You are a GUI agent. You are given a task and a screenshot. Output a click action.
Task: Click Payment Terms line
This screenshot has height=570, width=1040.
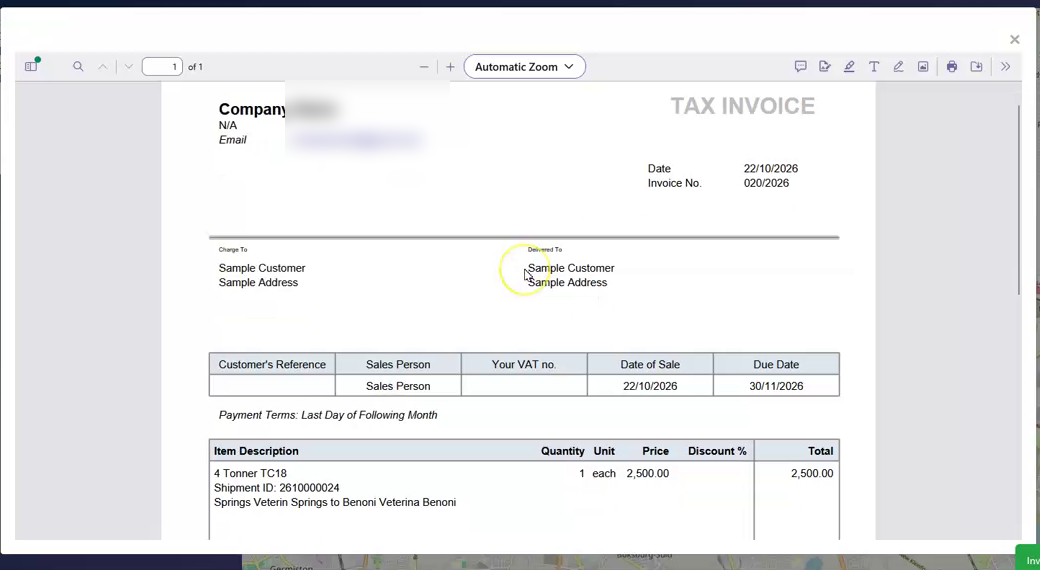pyautogui.click(x=328, y=415)
